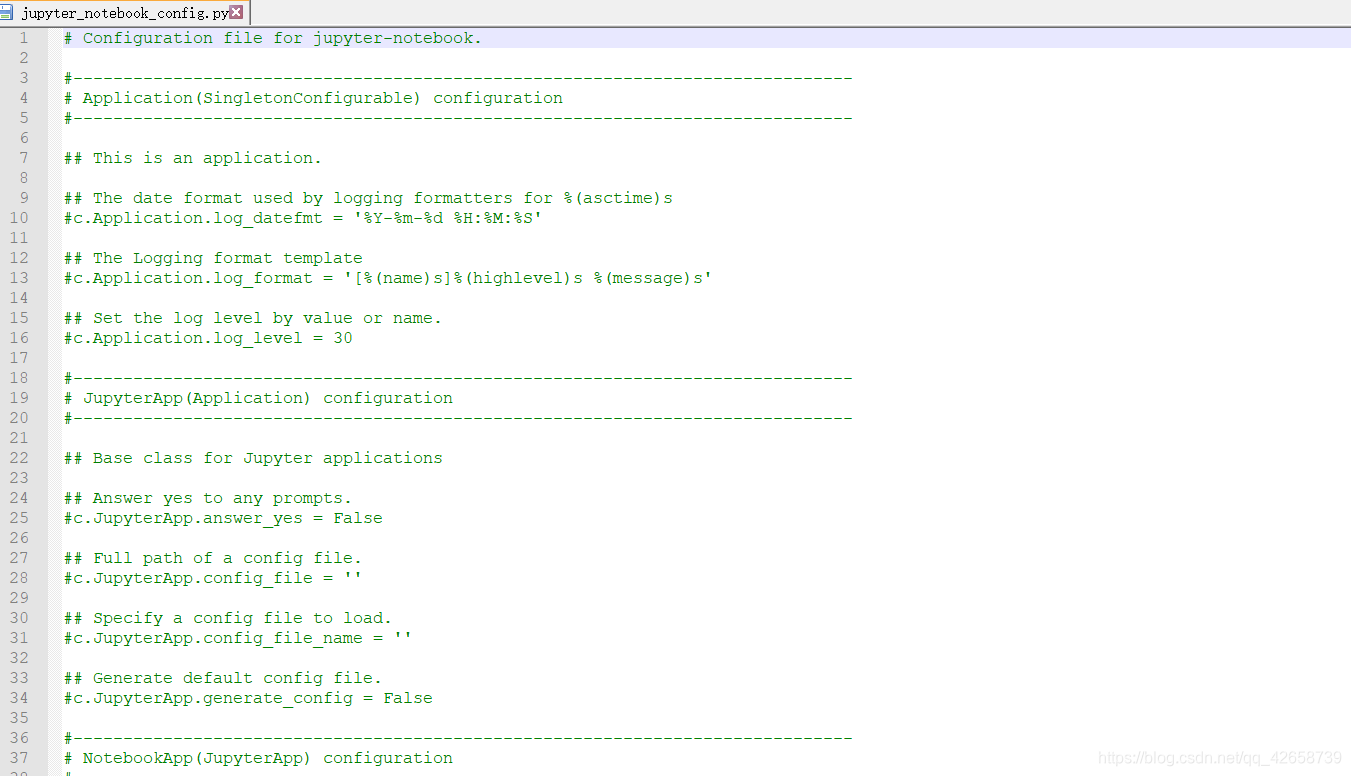
Task: Place cursor on "#c.JupyterApp.config_file = ''" line
Action: pos(213,578)
